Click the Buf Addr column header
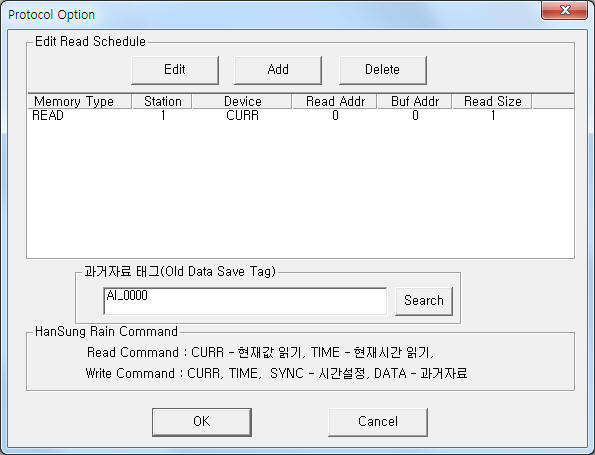The width and height of the screenshot is (595, 455). tap(414, 102)
